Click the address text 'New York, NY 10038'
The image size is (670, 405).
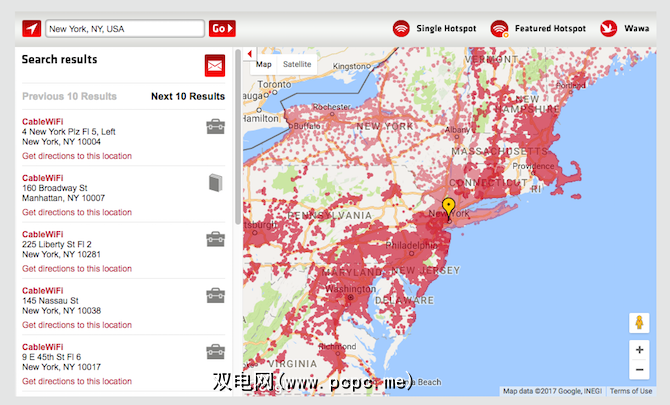(x=62, y=311)
